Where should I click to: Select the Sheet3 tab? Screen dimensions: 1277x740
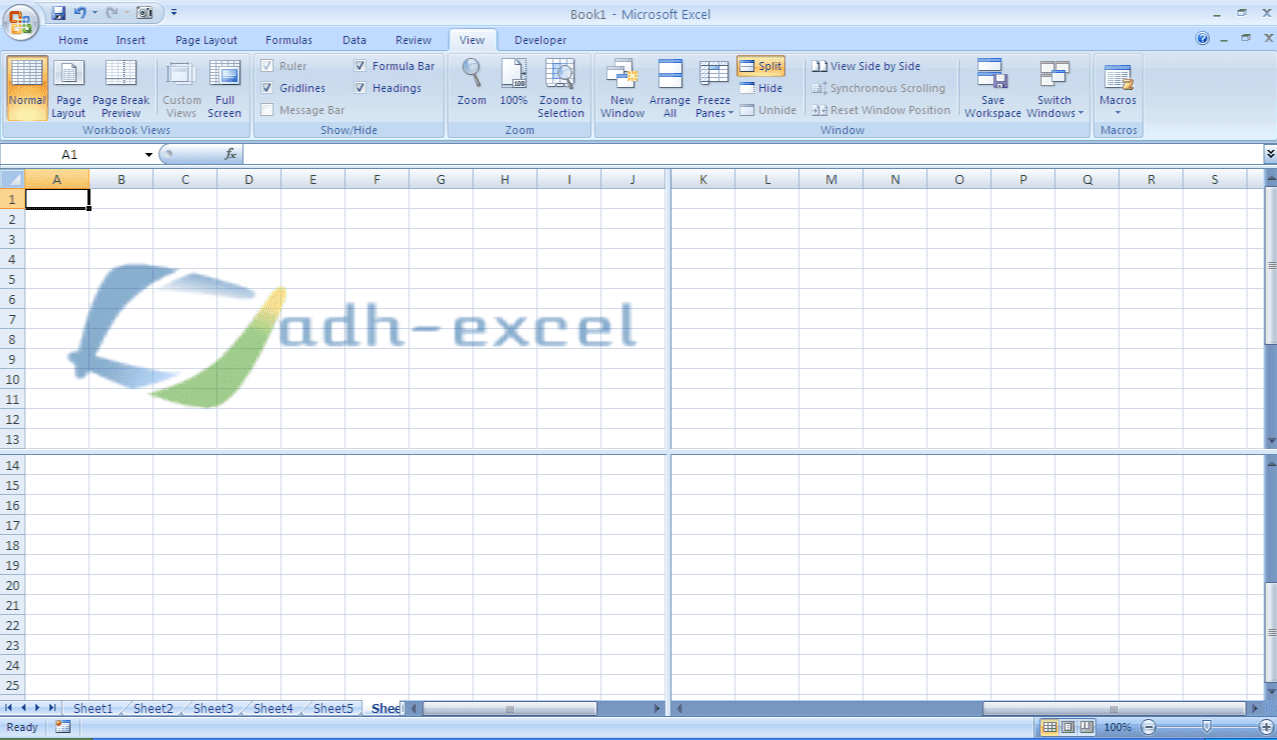tap(213, 708)
